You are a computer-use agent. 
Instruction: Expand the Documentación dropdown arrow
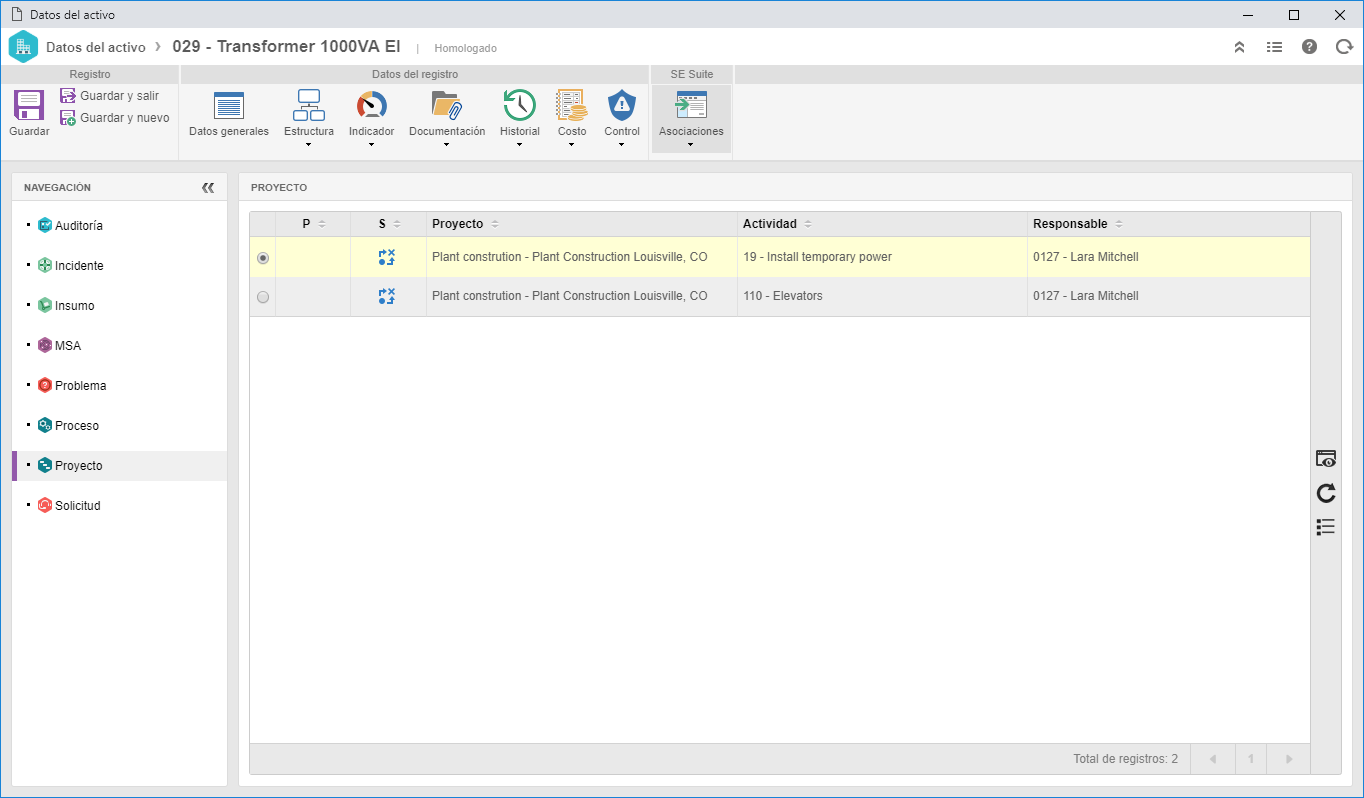point(446,145)
